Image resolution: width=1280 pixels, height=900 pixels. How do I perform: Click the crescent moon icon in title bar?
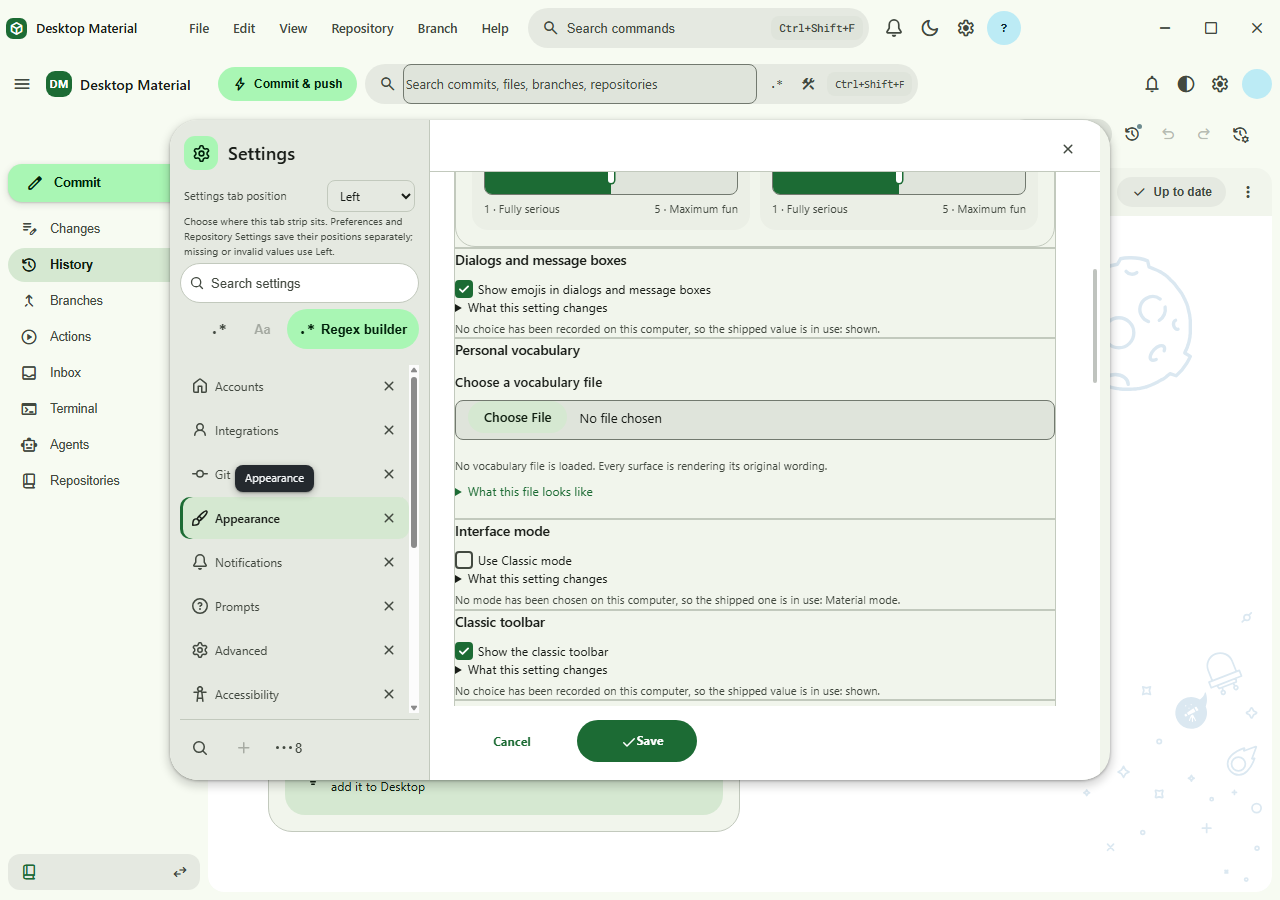(x=930, y=28)
